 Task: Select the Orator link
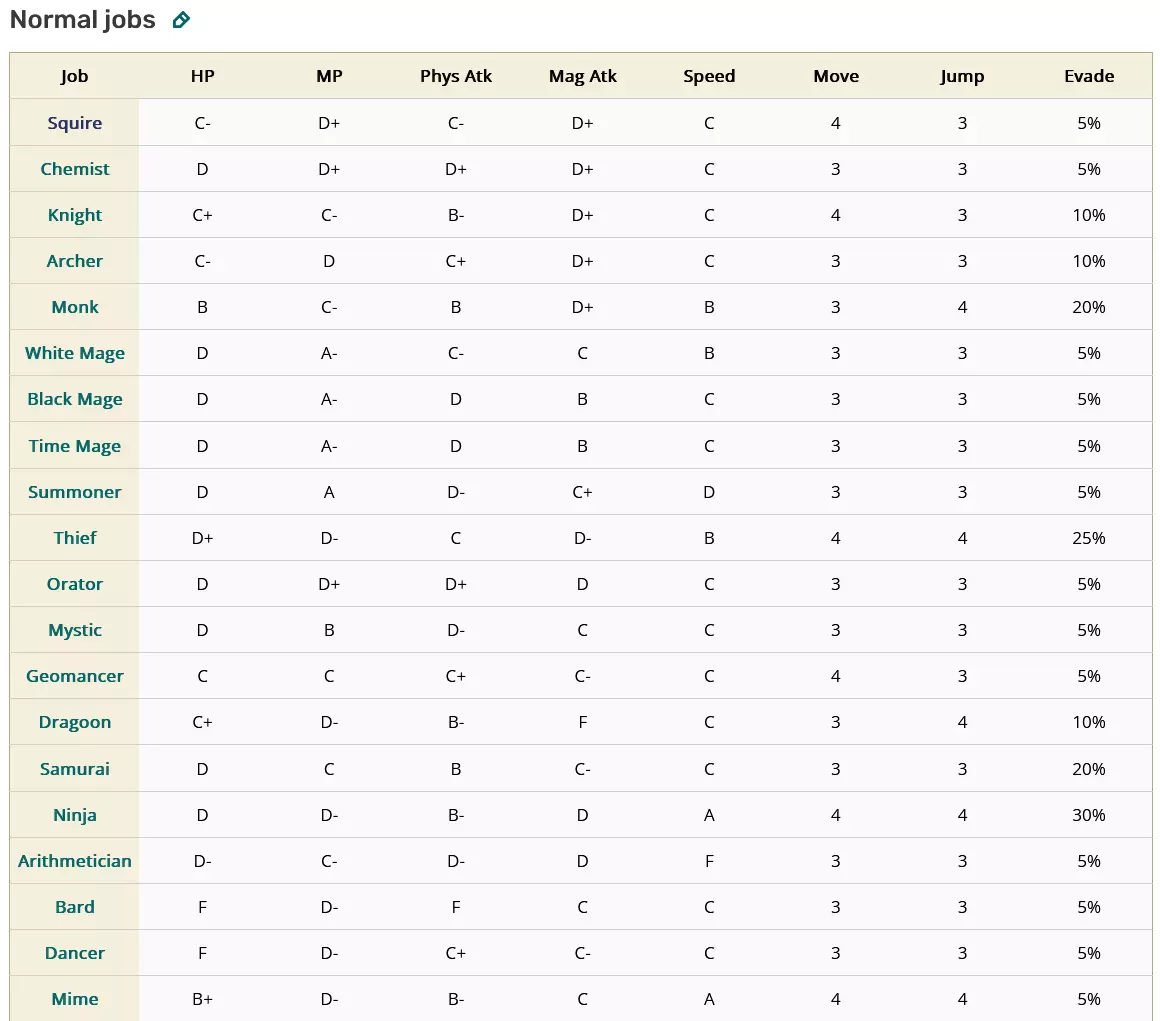[75, 584]
